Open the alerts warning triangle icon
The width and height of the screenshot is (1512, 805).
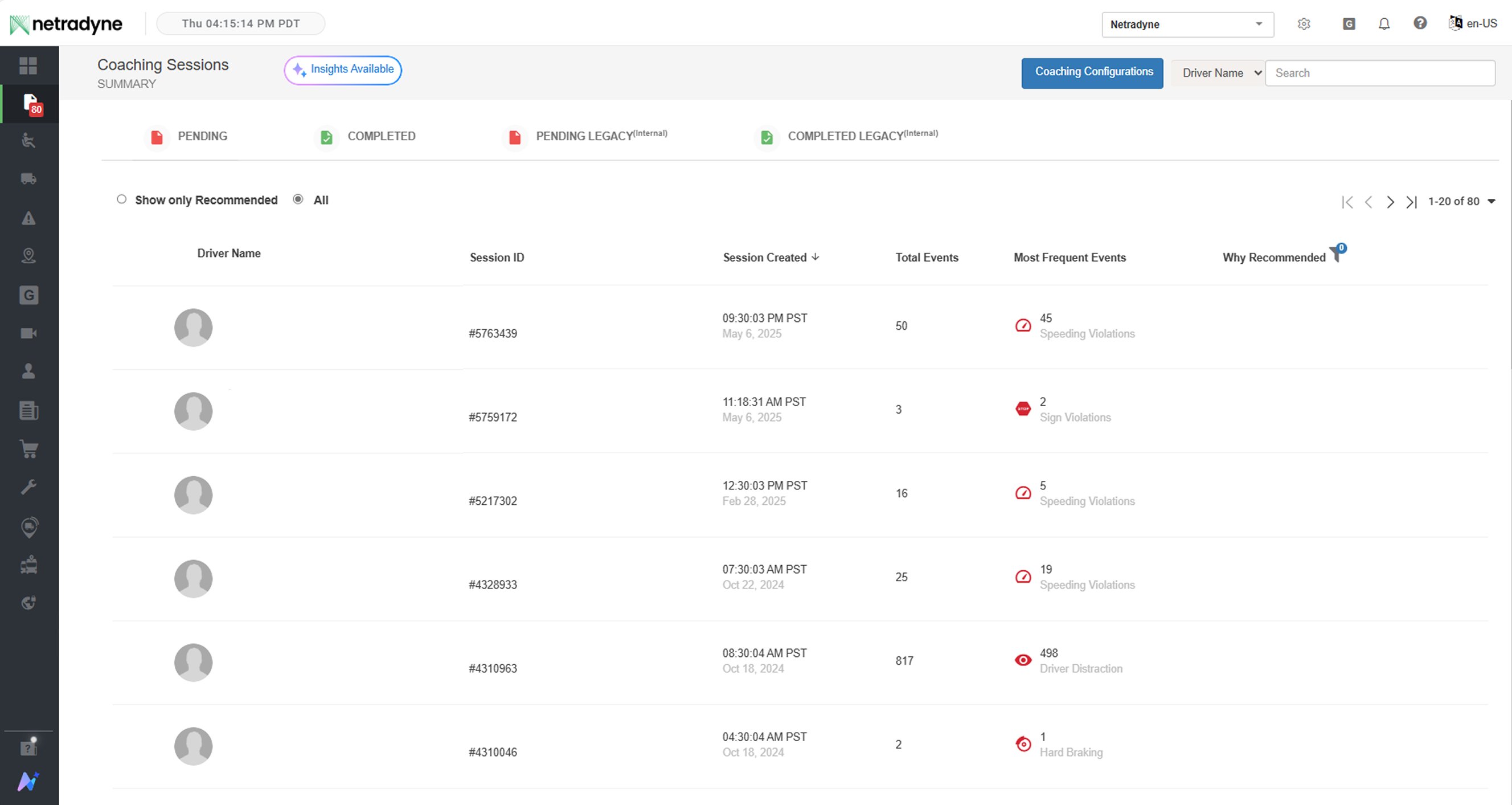click(28, 218)
